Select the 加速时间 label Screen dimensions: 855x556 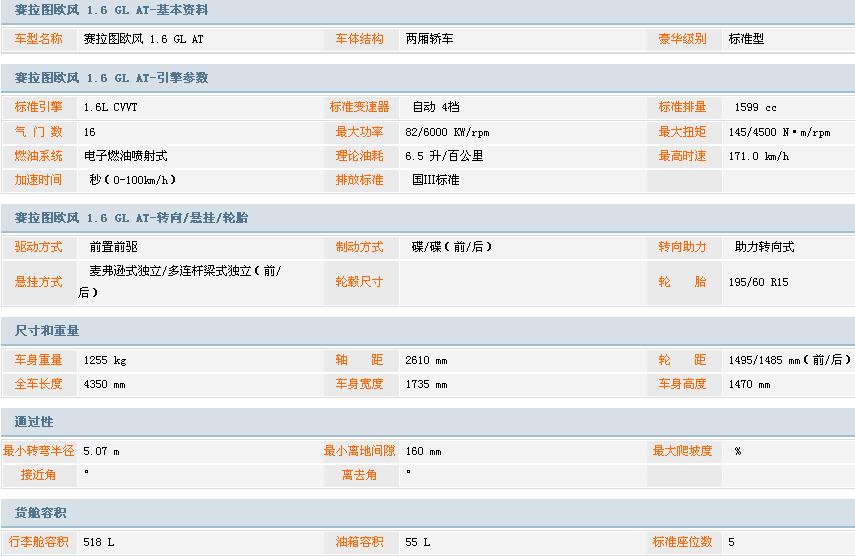click(x=38, y=180)
